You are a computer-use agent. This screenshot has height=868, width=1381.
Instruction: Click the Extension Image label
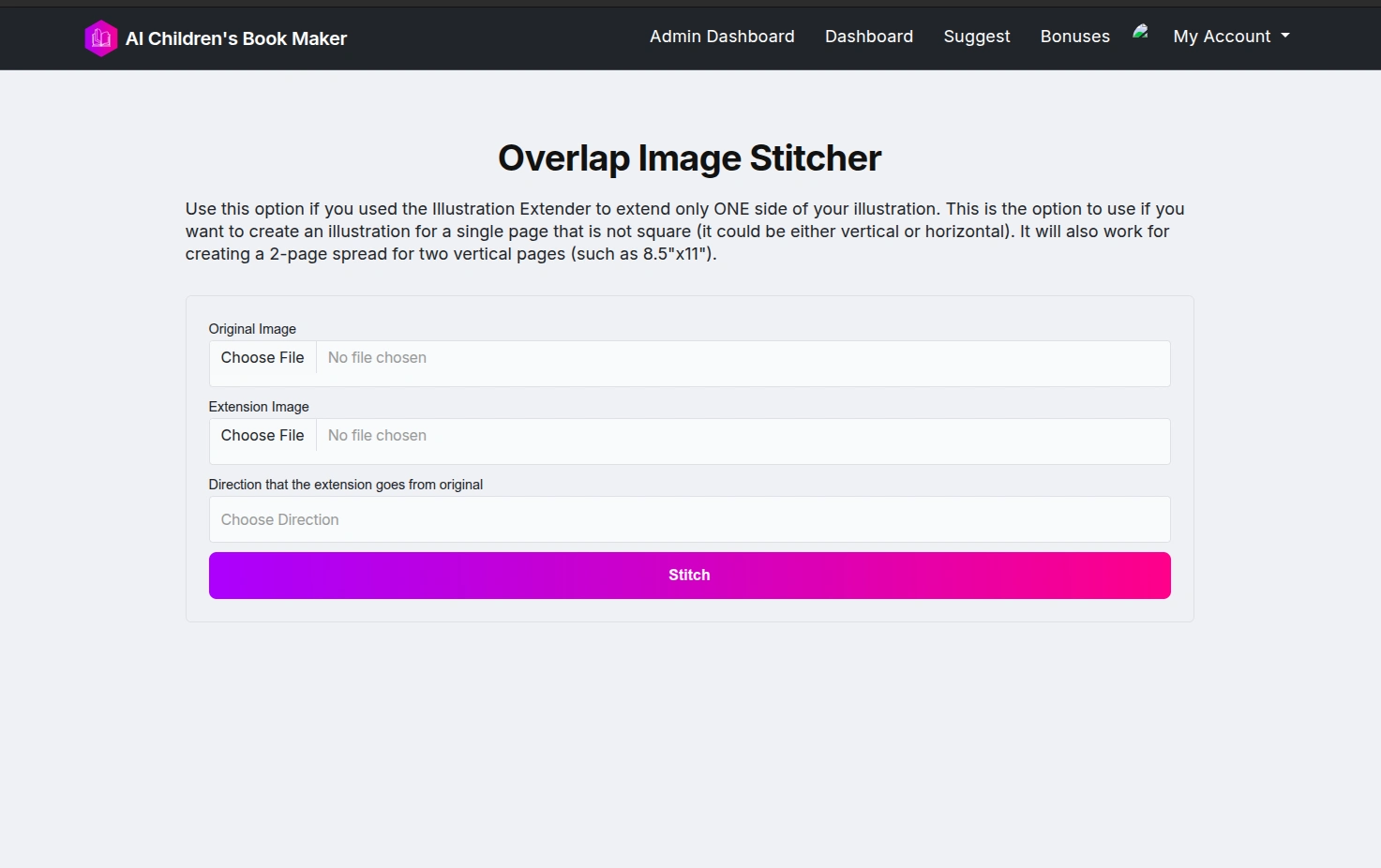pyautogui.click(x=259, y=406)
